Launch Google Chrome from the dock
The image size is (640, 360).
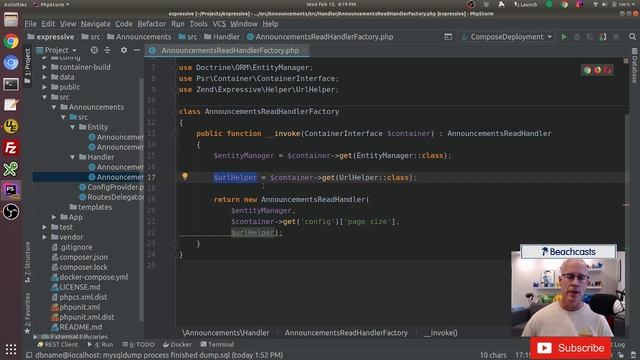[x=11, y=41]
